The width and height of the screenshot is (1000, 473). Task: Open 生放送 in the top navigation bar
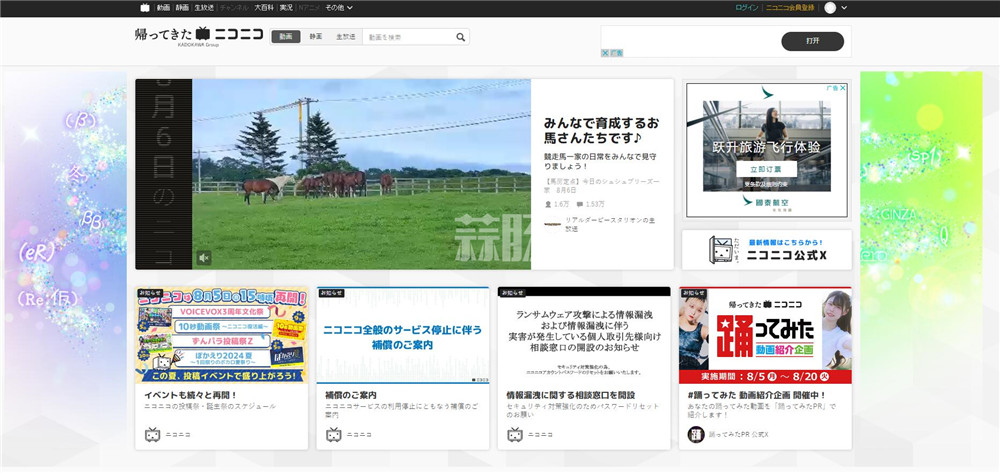pos(204,8)
